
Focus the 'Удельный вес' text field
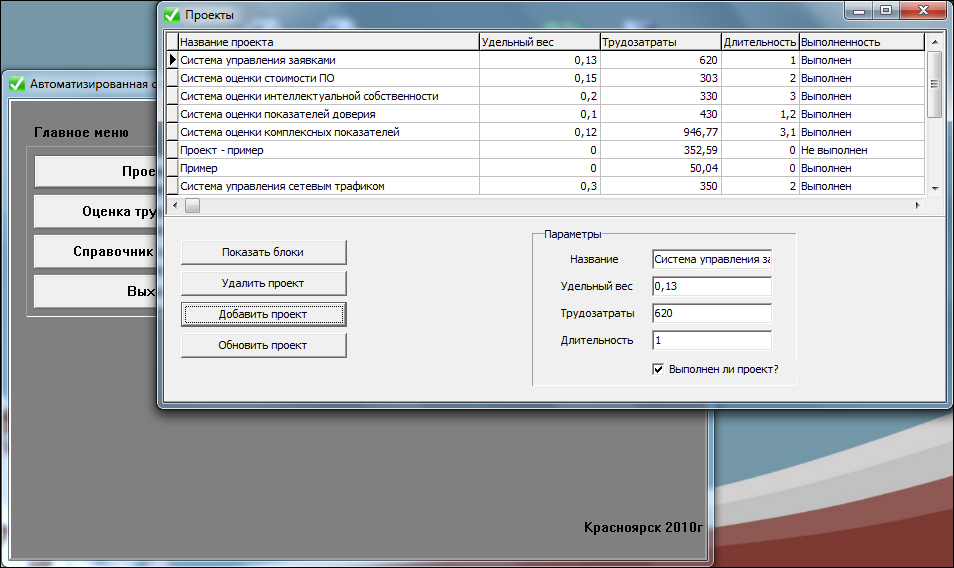710,287
